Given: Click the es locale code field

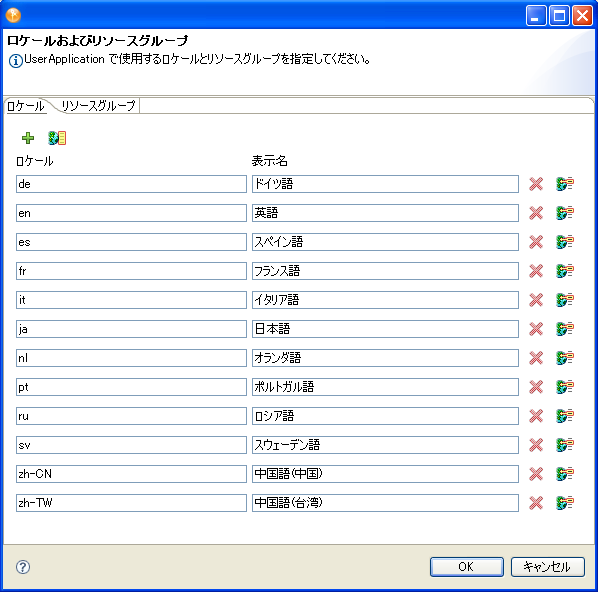Looking at the screenshot, I should (131, 242).
